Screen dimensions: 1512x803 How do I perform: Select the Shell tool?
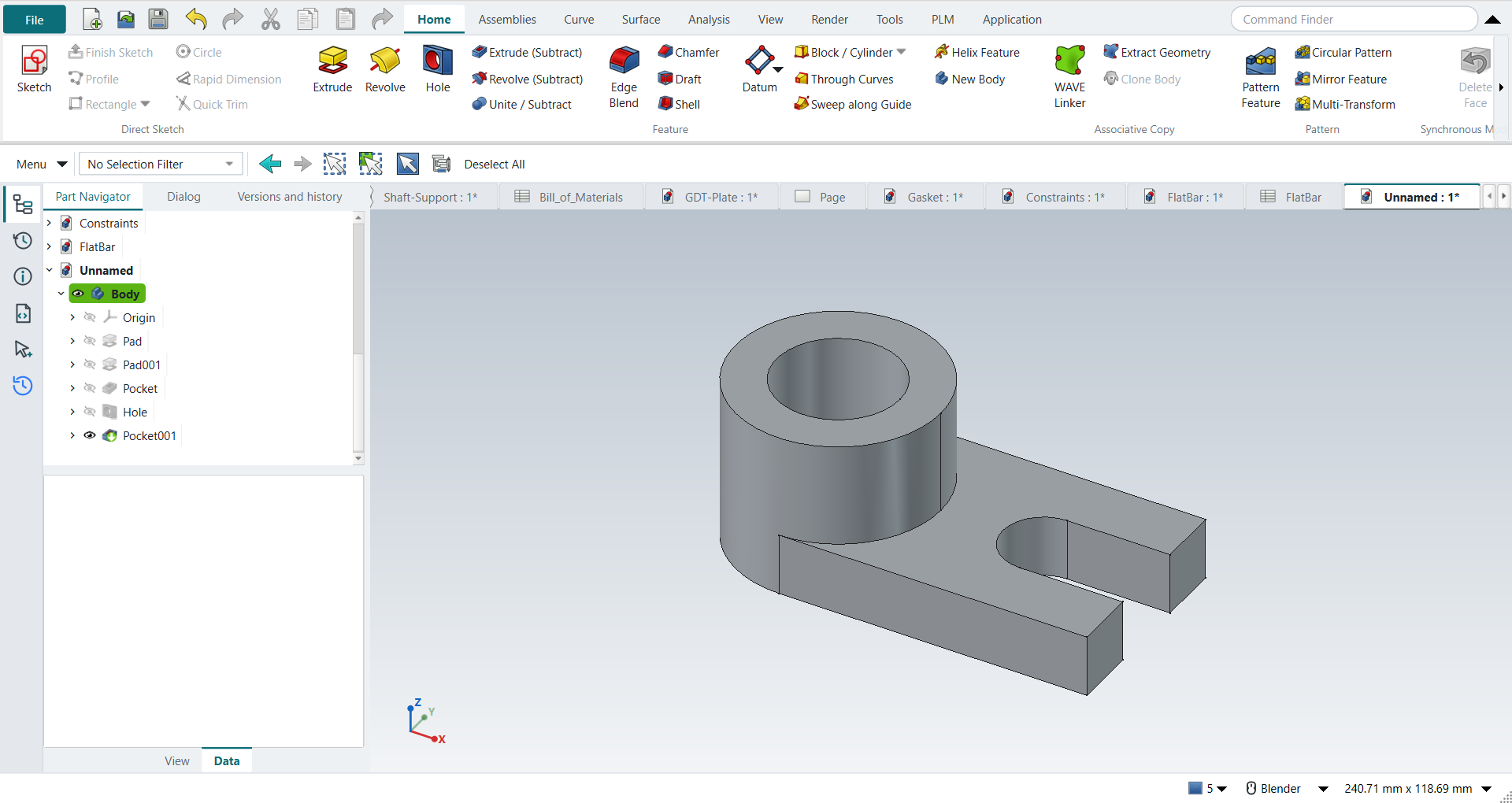[x=679, y=104]
